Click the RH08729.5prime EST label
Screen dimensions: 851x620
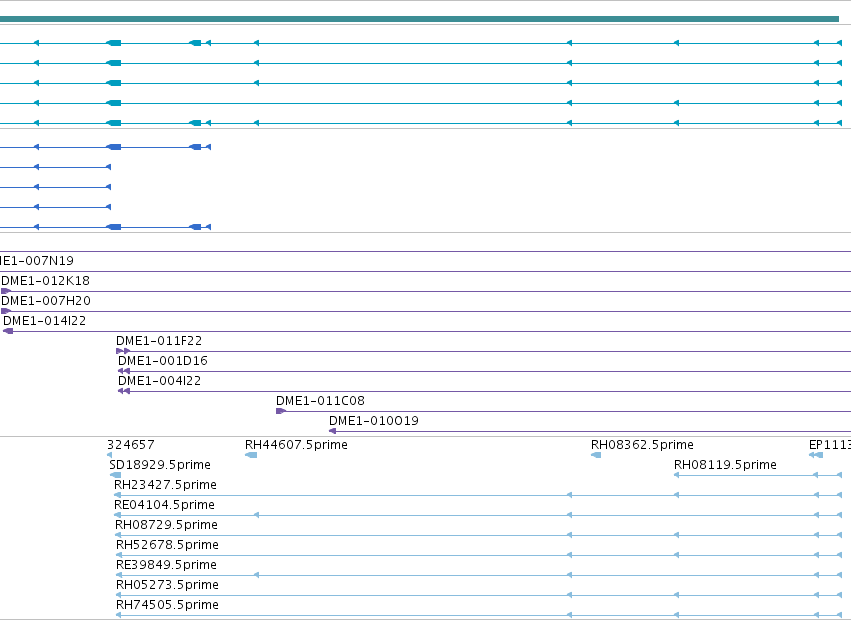[x=167, y=525]
